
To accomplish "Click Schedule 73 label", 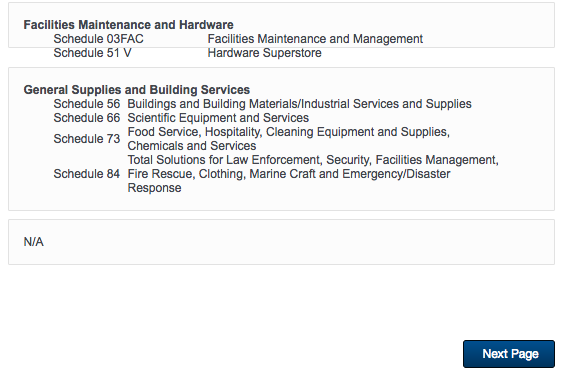I will coord(87,138).
